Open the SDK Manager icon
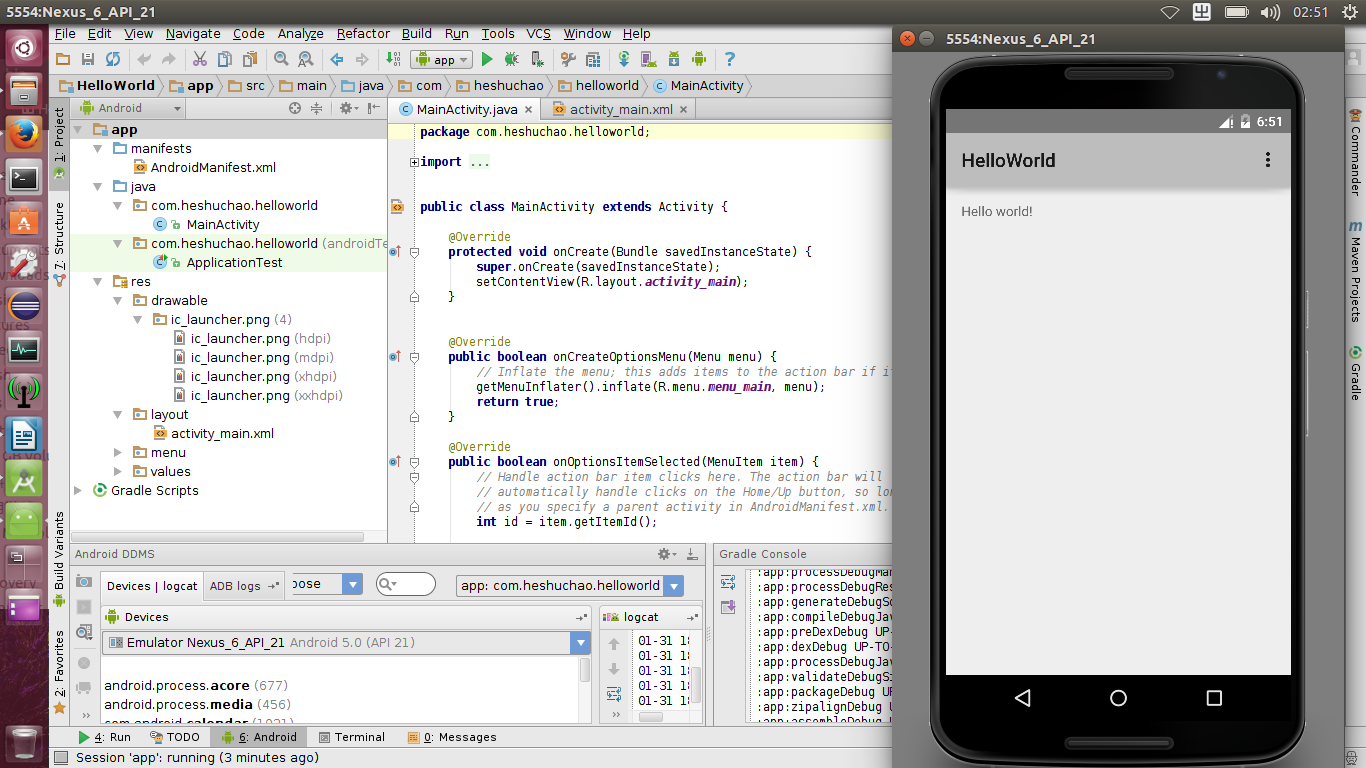The image size is (1366, 768). (673, 60)
